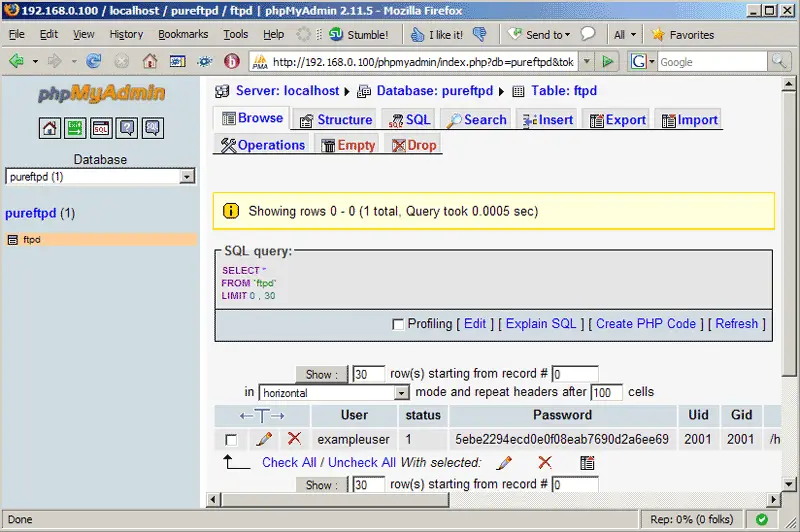The image size is (800, 532).
Task: Click the green Go arrow beside the address bar
Action: (607, 62)
